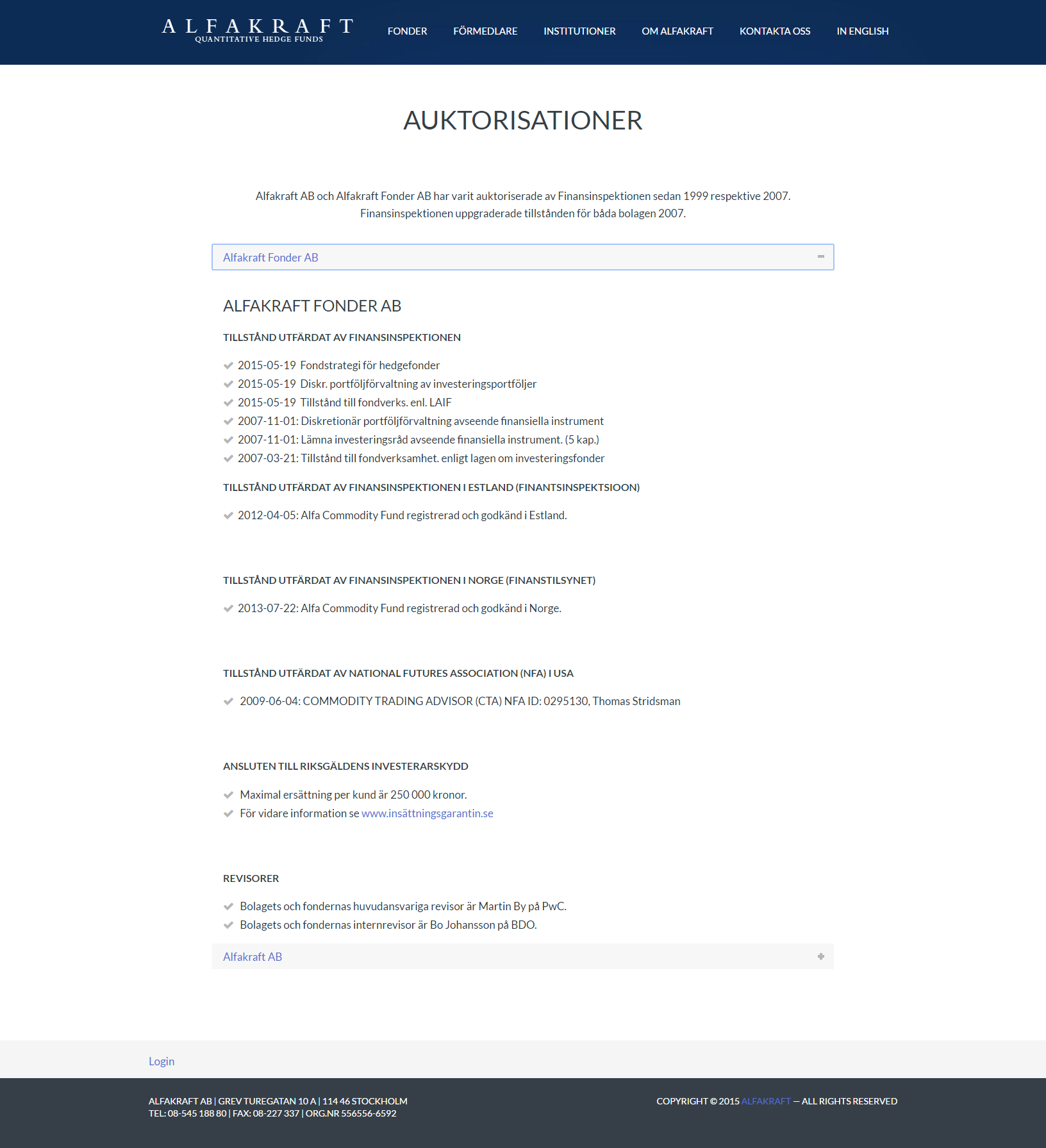Click checkmark beside Lämna investeringsråd line

(228, 440)
